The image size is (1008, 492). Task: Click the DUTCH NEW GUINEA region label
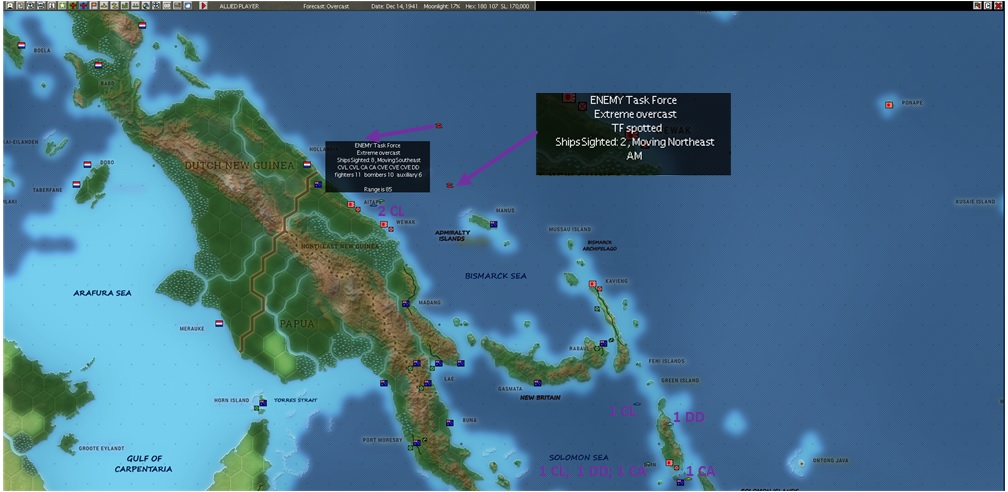(x=239, y=166)
